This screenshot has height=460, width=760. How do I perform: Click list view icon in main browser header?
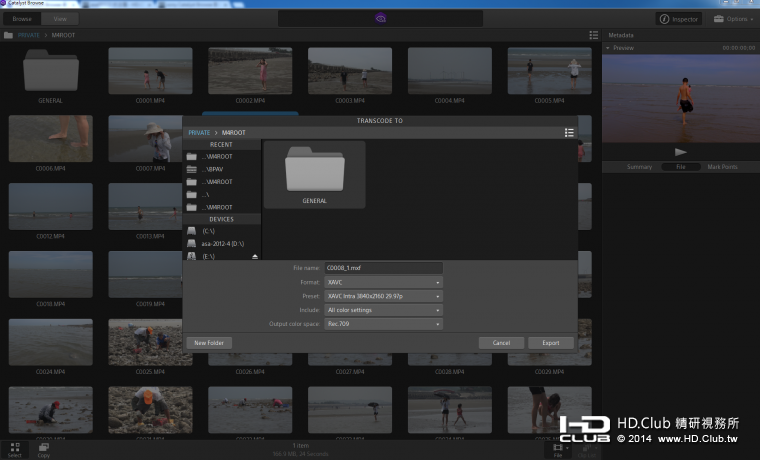(x=593, y=35)
